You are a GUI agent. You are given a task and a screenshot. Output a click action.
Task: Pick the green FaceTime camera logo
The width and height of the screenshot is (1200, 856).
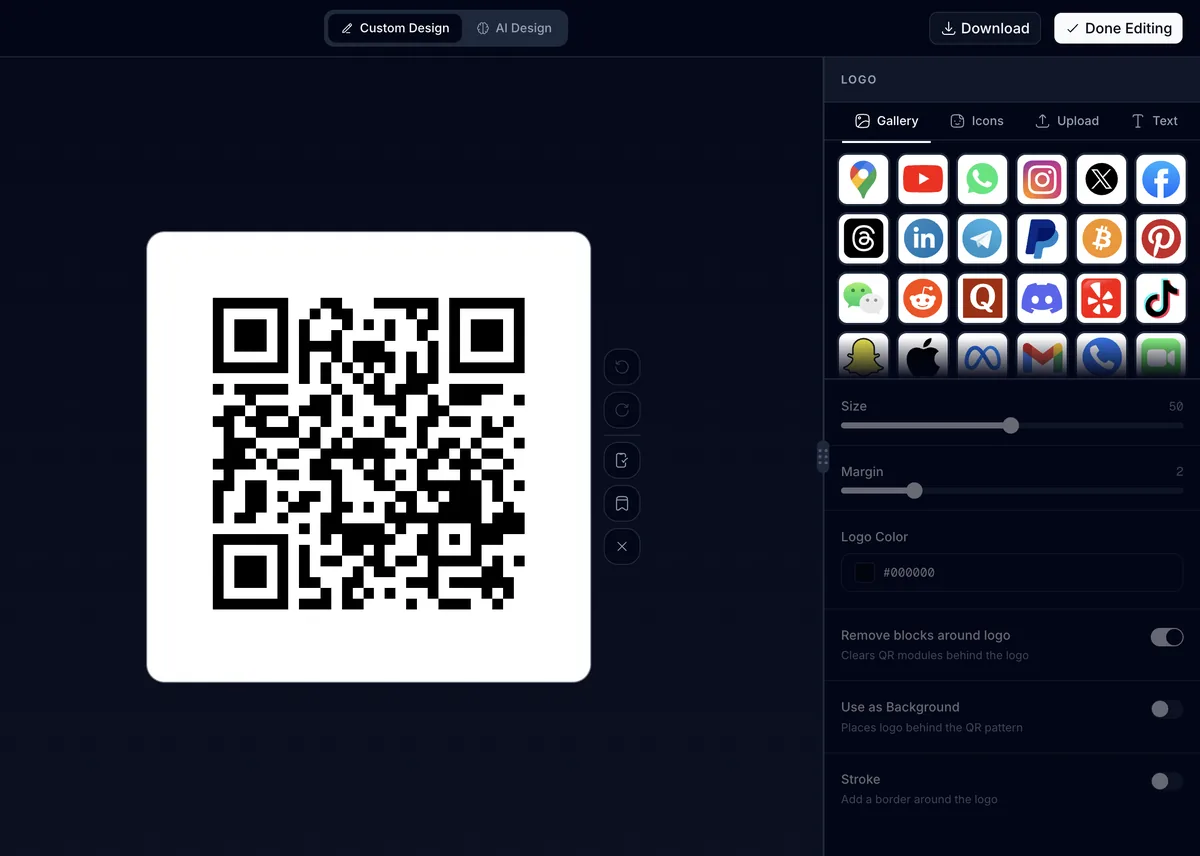pos(1161,355)
